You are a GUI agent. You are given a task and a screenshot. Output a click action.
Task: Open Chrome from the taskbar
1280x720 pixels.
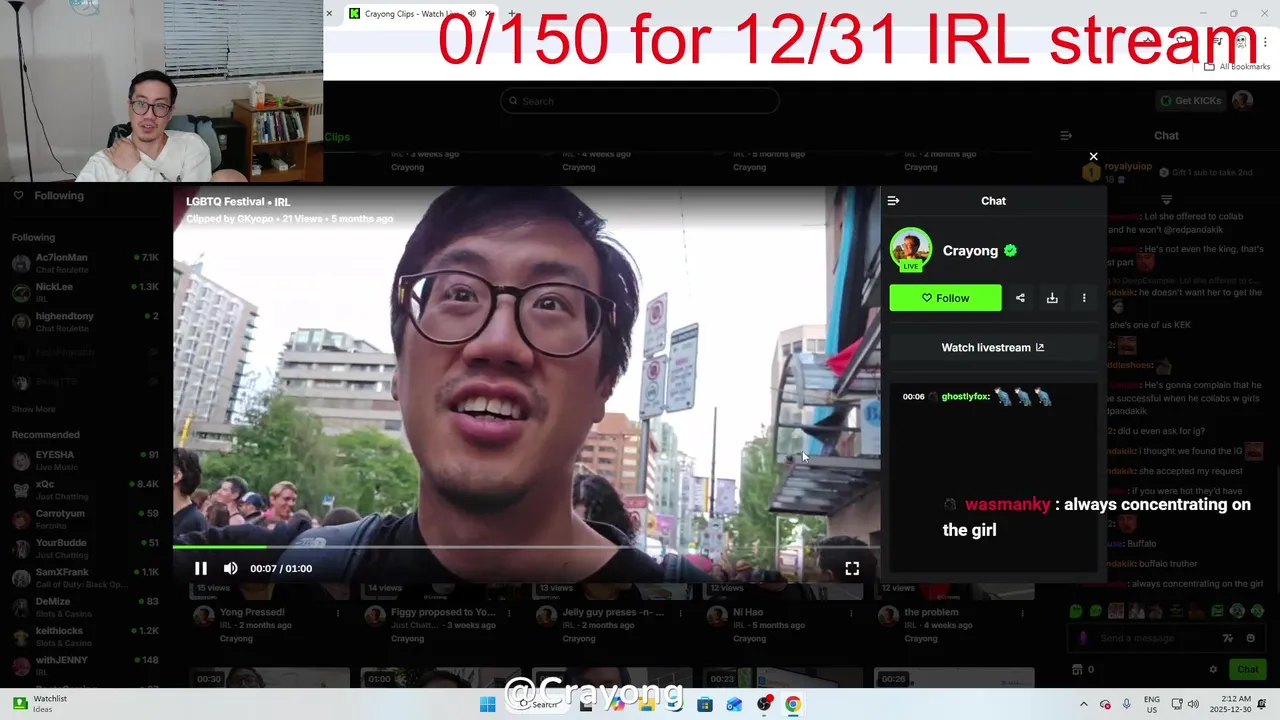(793, 704)
